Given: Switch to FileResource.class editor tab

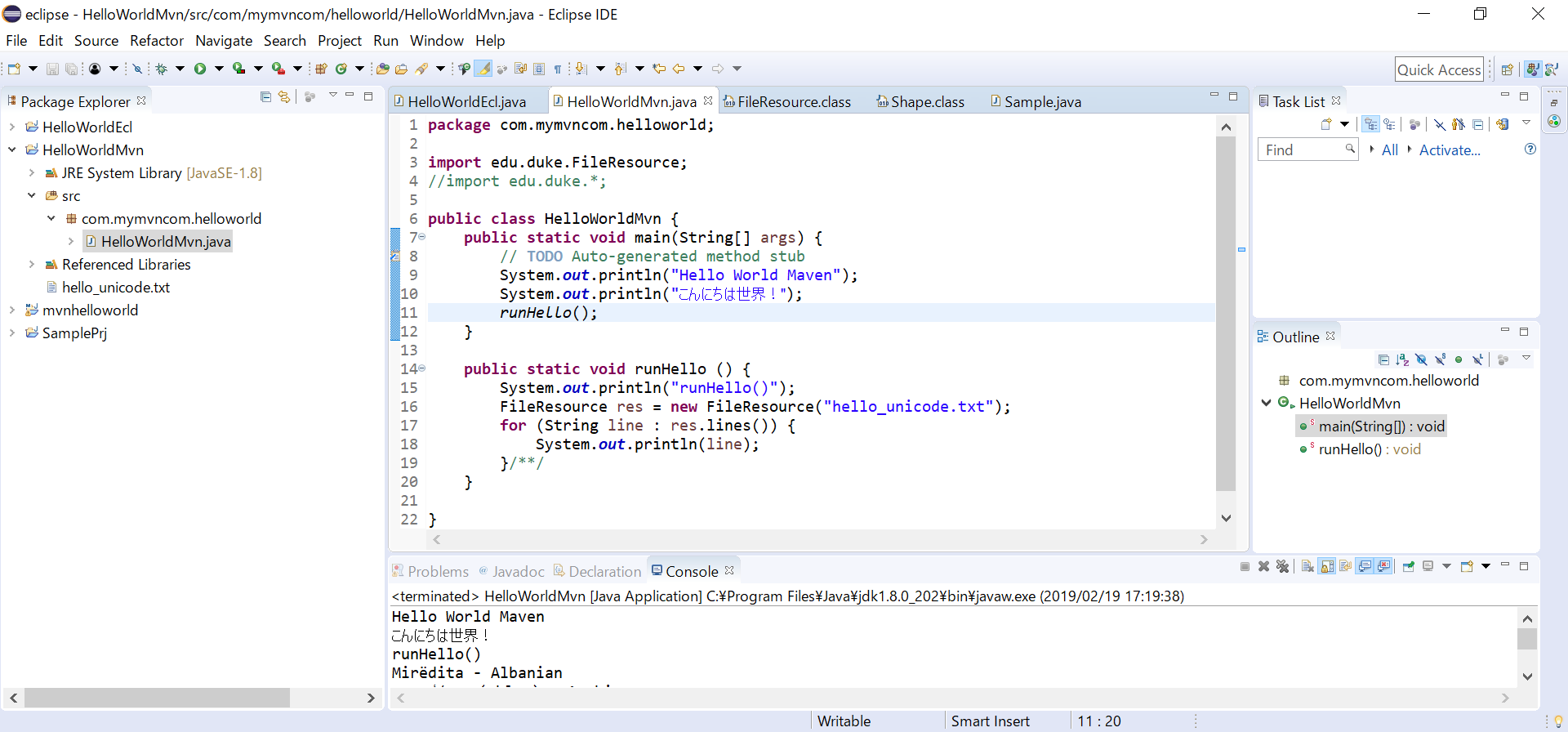Looking at the screenshot, I should pyautogui.click(x=787, y=101).
